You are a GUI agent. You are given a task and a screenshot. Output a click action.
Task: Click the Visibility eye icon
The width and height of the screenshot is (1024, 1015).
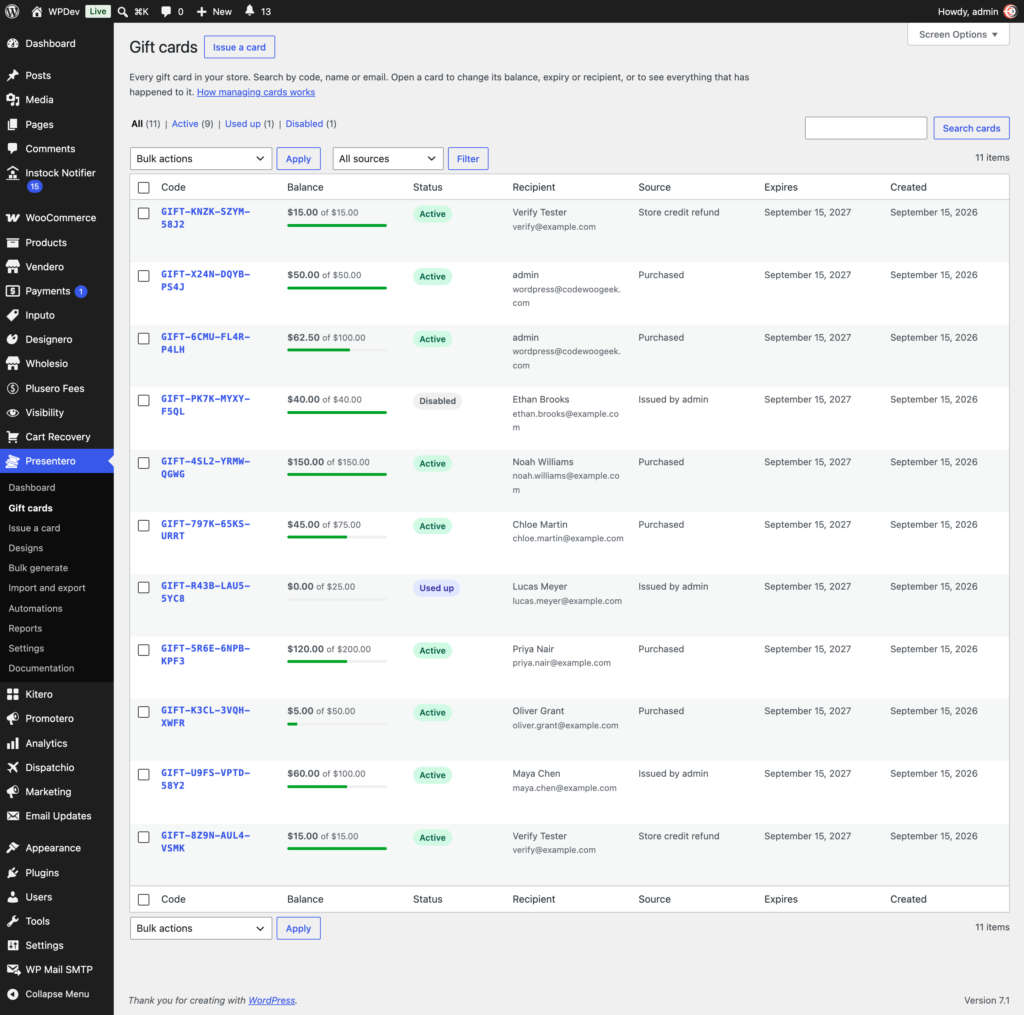pos(12,413)
